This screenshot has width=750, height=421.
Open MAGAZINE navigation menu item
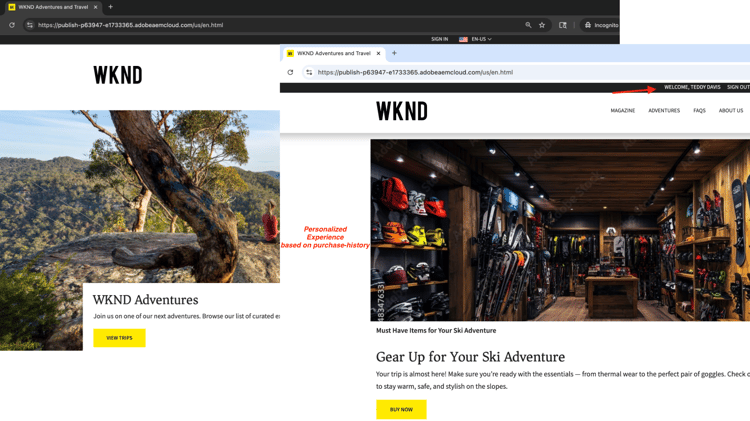(622, 111)
